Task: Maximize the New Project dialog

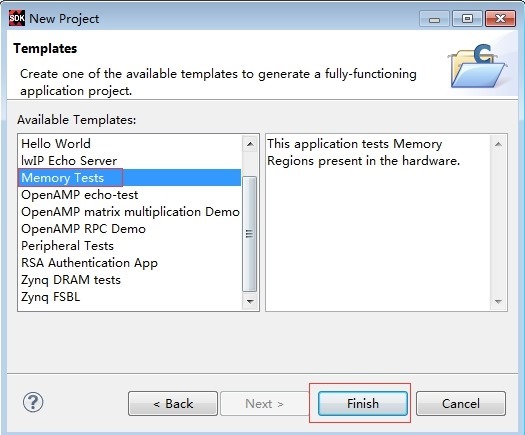Action: point(467,19)
